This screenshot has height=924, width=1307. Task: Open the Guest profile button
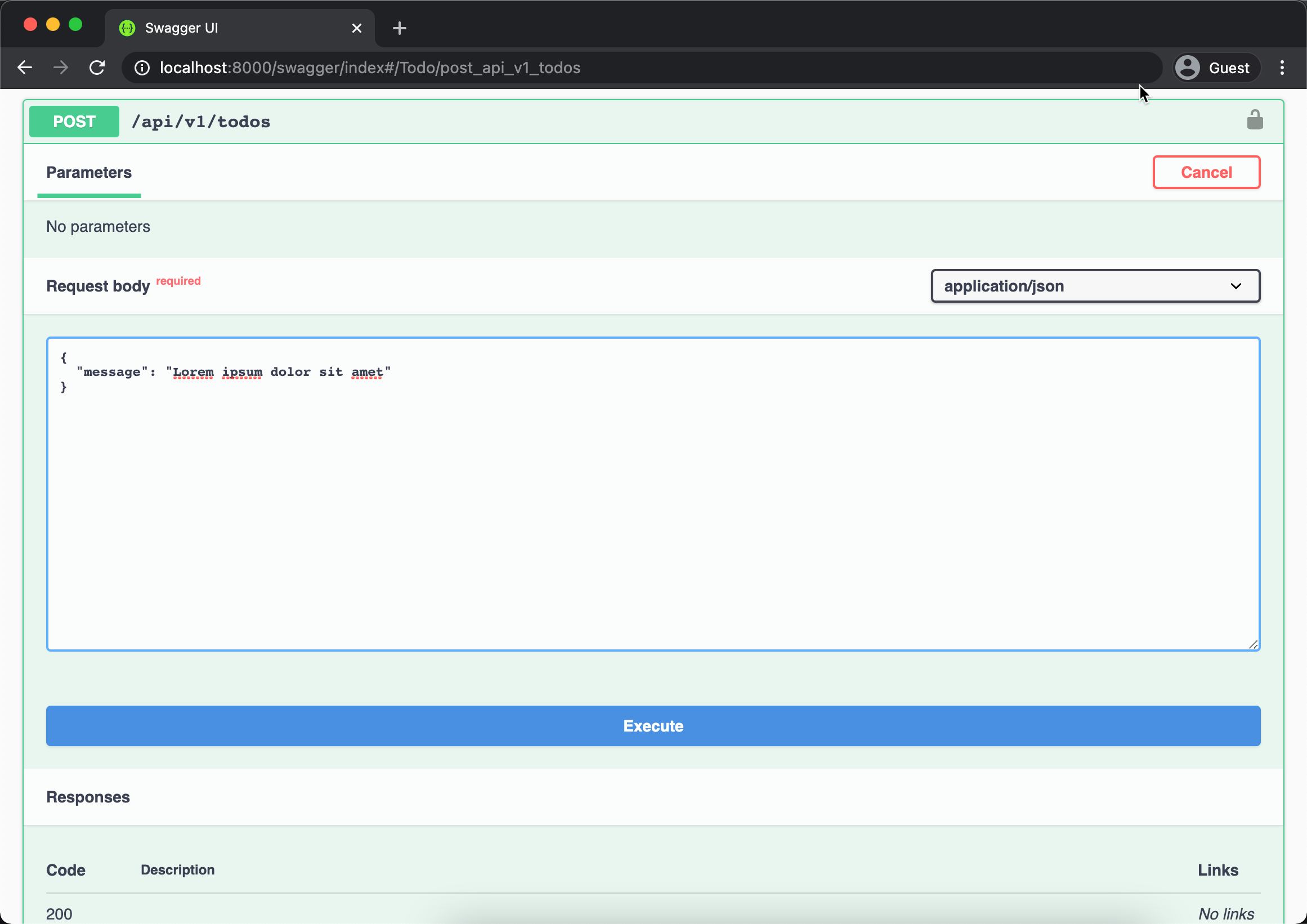coord(1218,68)
